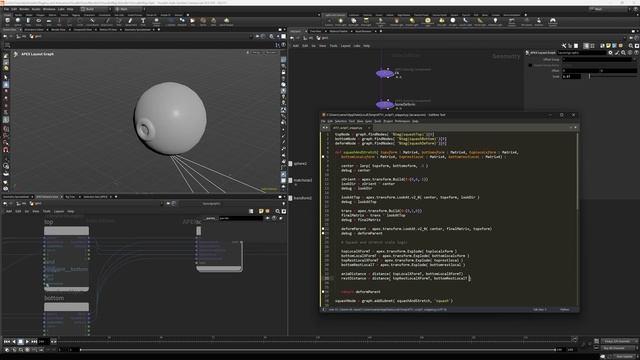Image resolution: width=640 pixels, height=360 pixels.
Task: Toggle checkbox below Offset Group parameter
Action: point(530,65)
